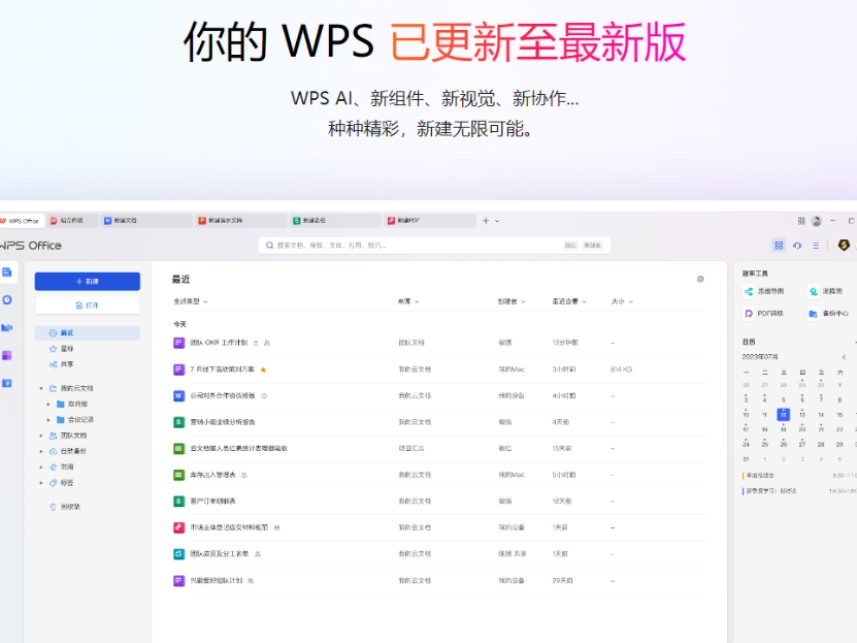Open the purple apps icon in left rail
Image resolution: width=857 pixels, height=643 pixels.
pos(7,355)
